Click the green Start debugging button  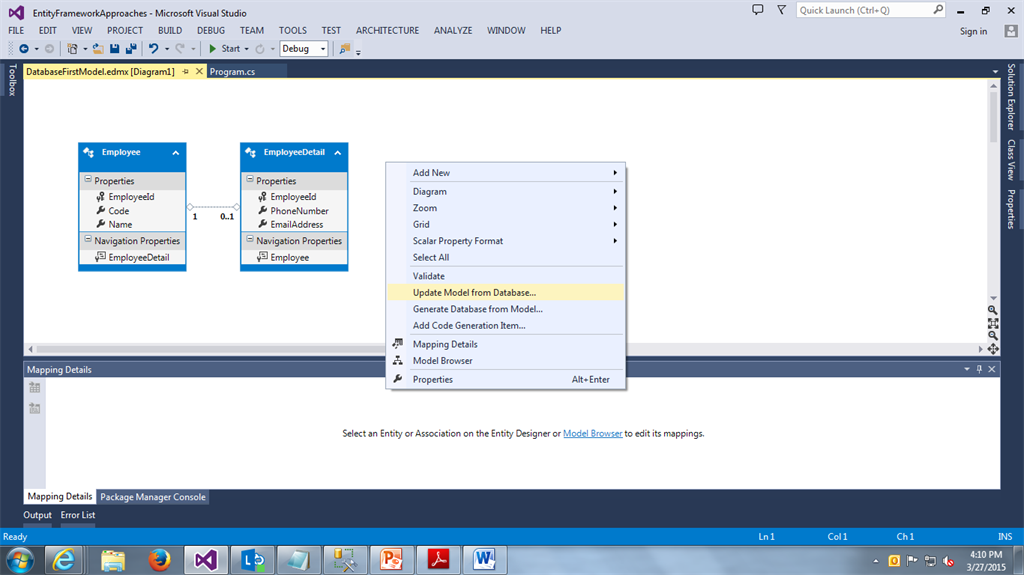coord(224,49)
